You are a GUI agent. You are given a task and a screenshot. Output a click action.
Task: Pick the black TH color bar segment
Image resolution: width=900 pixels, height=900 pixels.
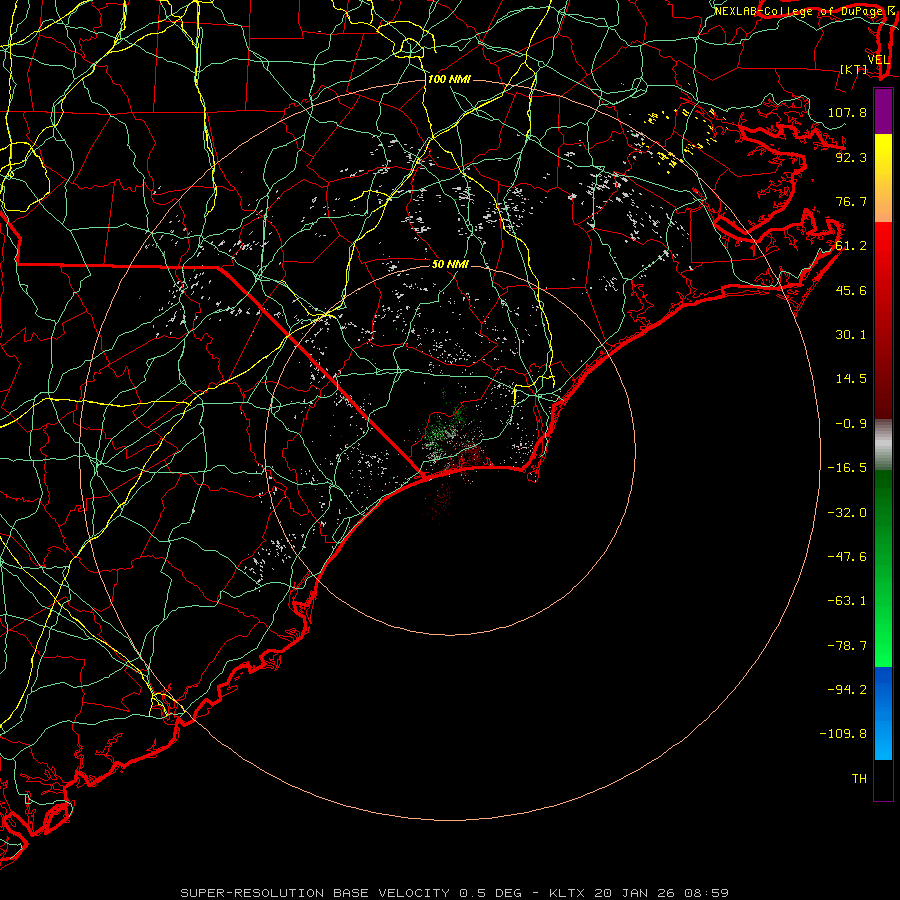(883, 779)
